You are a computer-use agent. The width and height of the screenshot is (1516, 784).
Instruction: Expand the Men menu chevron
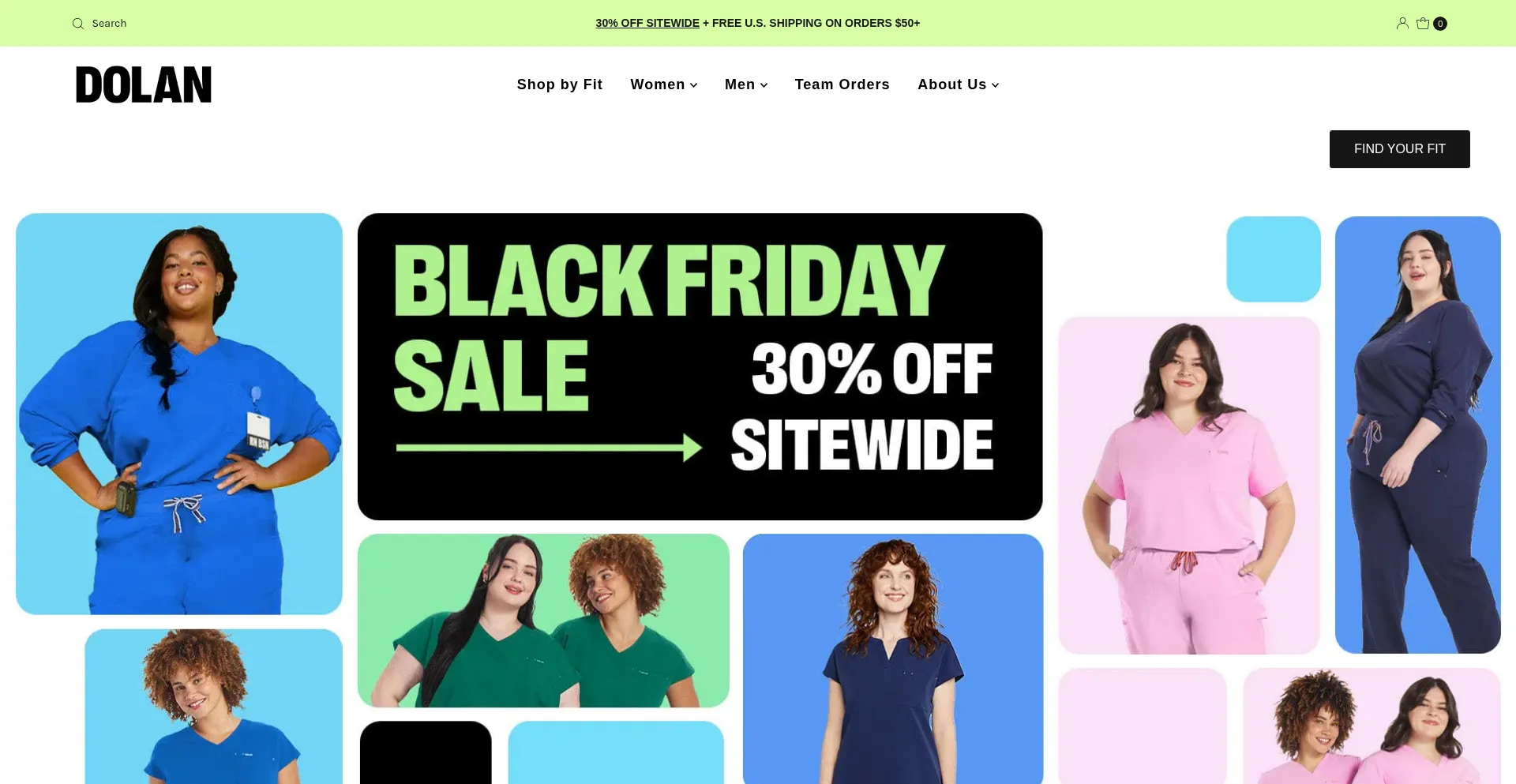[764, 85]
